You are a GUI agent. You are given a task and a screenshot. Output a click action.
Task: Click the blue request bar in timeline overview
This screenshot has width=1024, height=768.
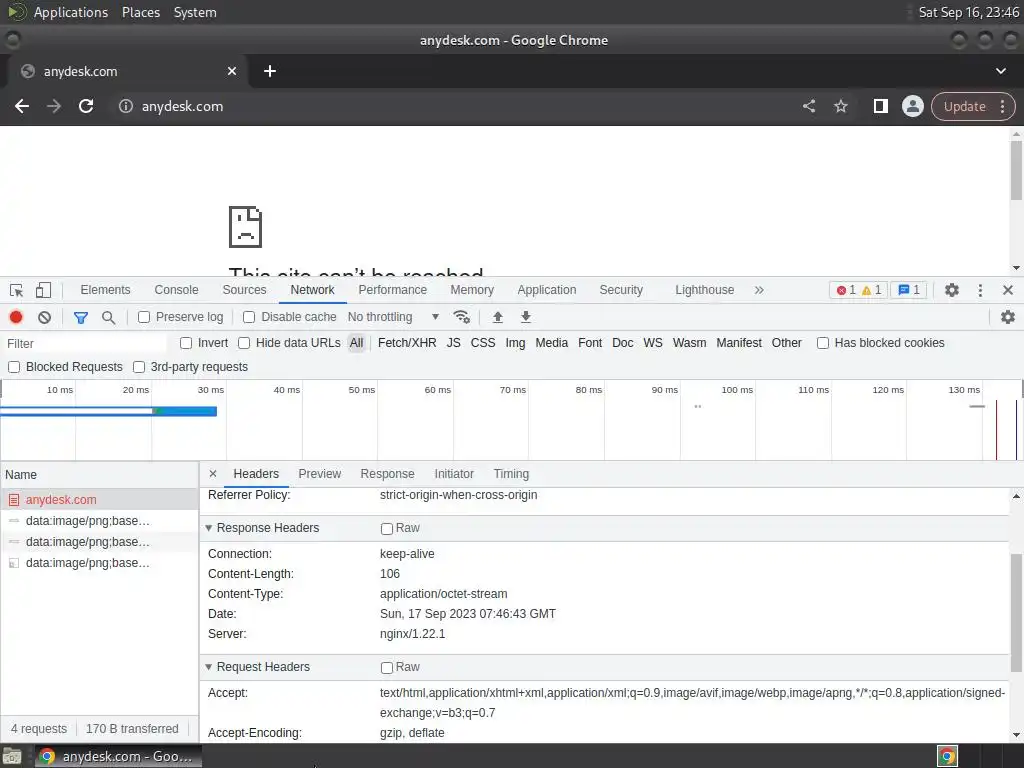pyautogui.click(x=108, y=411)
